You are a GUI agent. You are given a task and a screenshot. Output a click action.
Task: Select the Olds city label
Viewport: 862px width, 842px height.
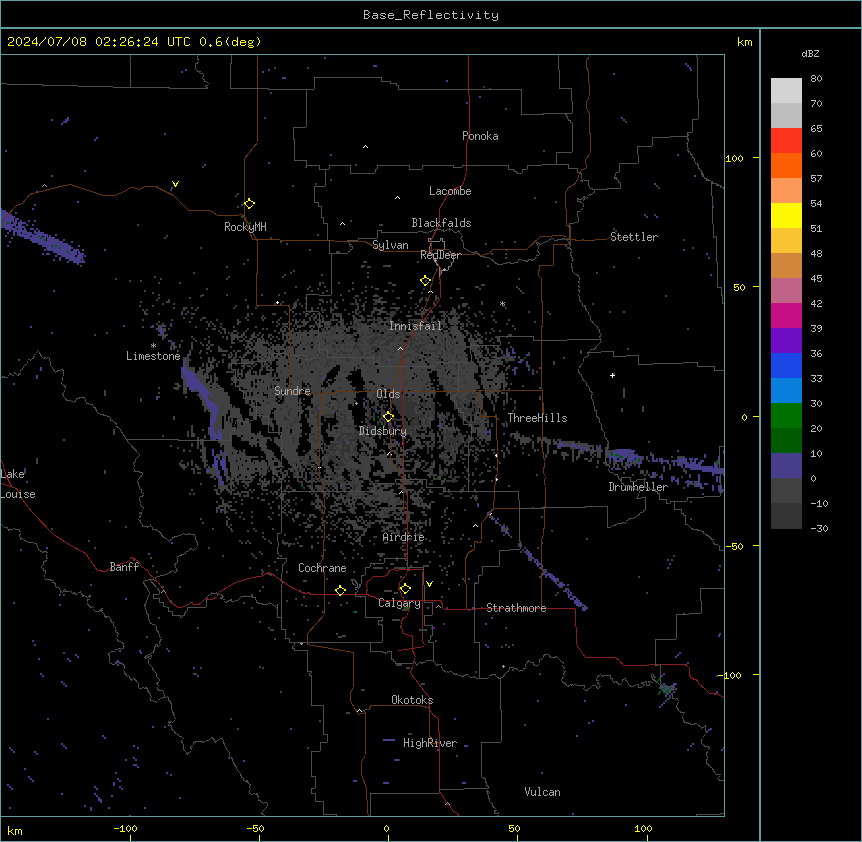(x=388, y=394)
